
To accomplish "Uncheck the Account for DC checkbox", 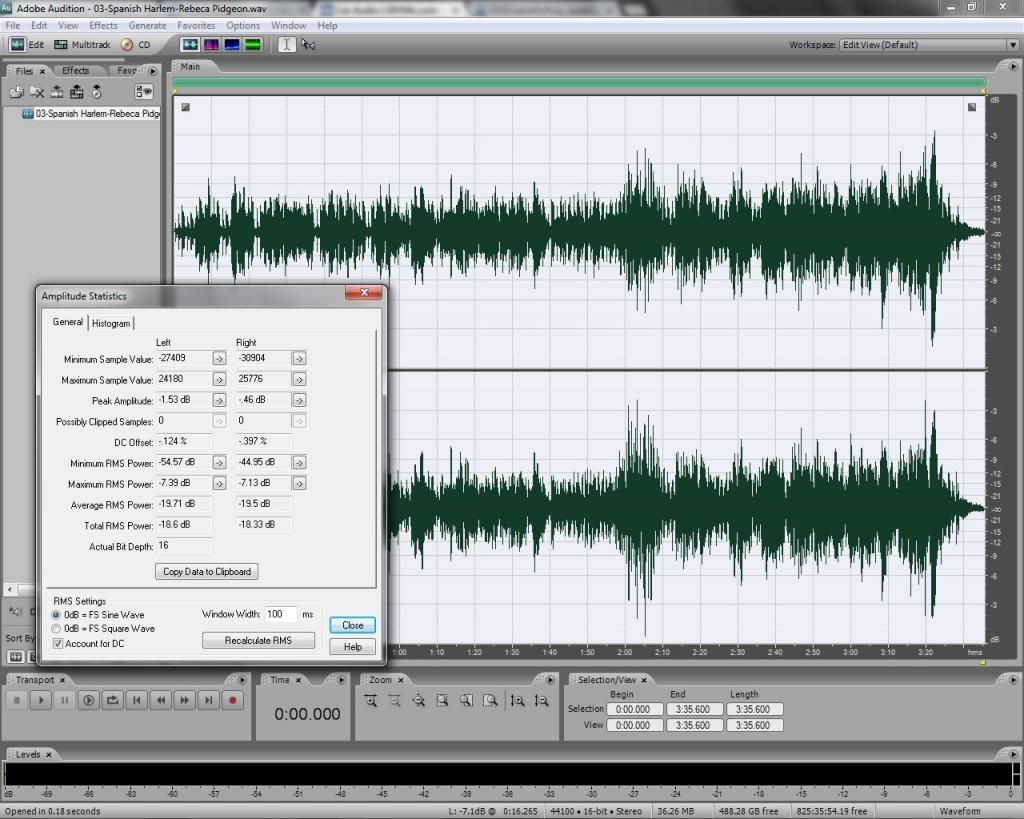I will pyautogui.click(x=57, y=644).
